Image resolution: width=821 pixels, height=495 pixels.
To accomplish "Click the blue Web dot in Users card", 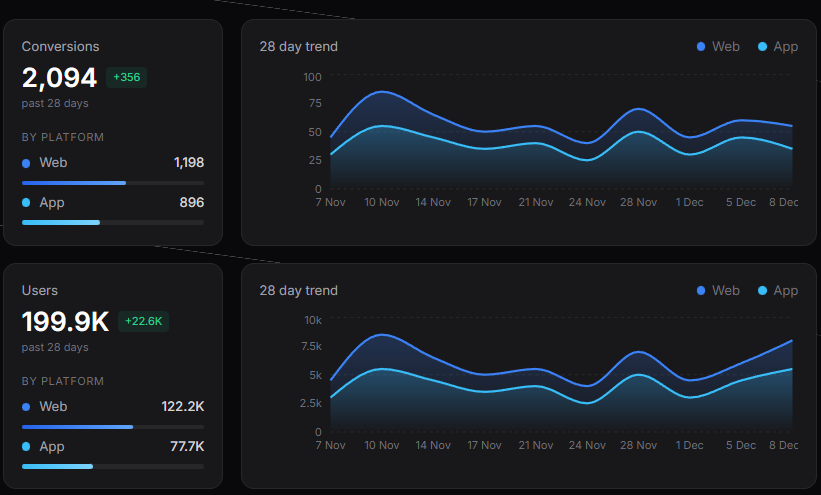I will pos(26,407).
